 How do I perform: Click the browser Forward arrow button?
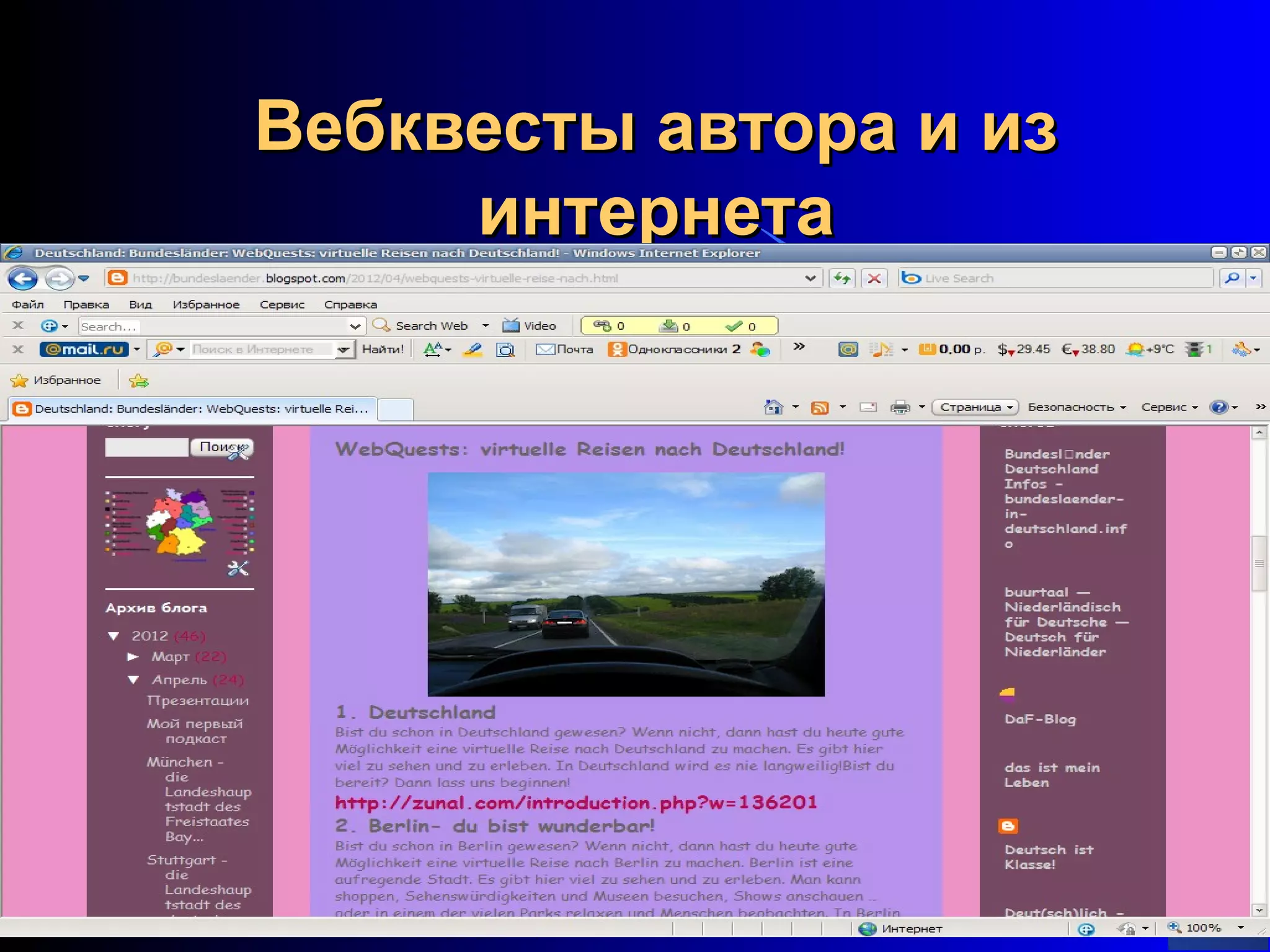click(60, 278)
